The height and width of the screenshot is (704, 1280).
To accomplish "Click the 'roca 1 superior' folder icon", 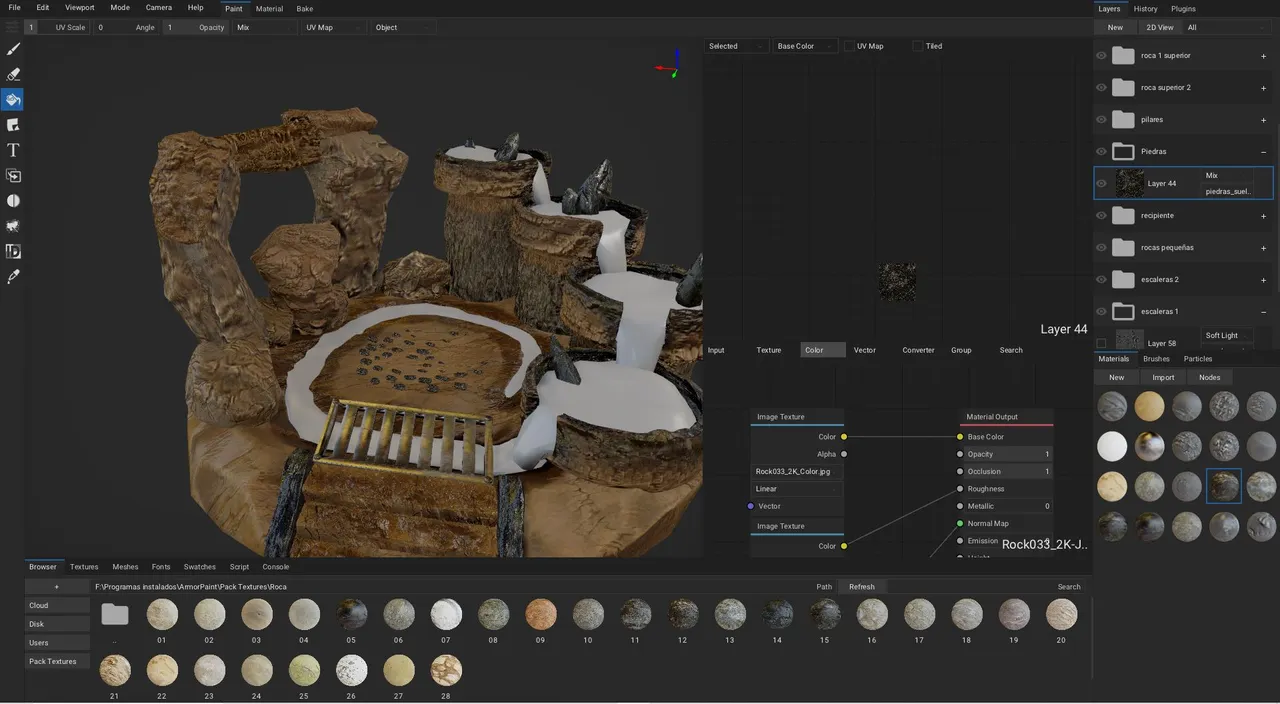I will (x=1123, y=56).
